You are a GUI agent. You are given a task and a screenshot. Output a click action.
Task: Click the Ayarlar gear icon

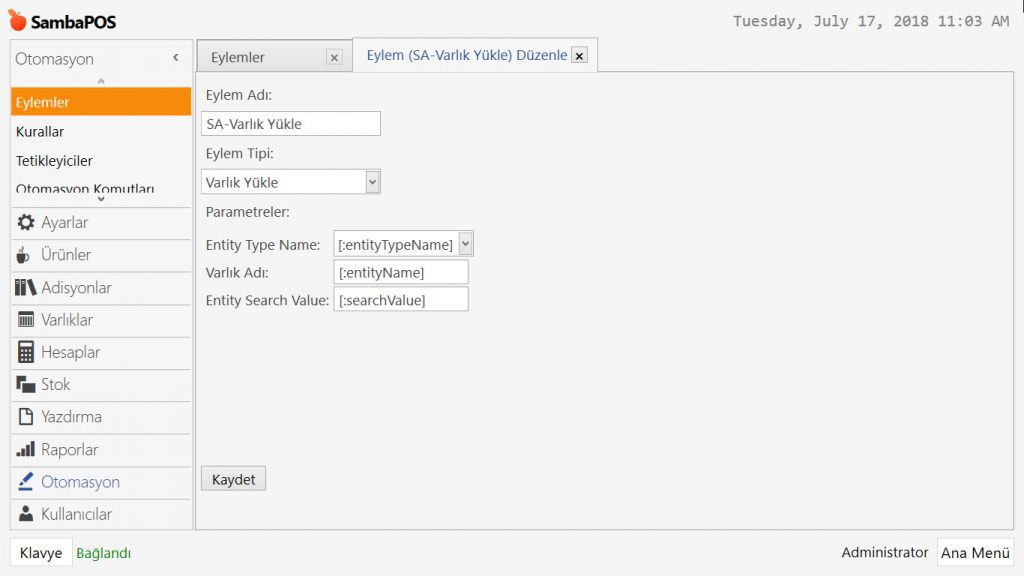(26, 223)
